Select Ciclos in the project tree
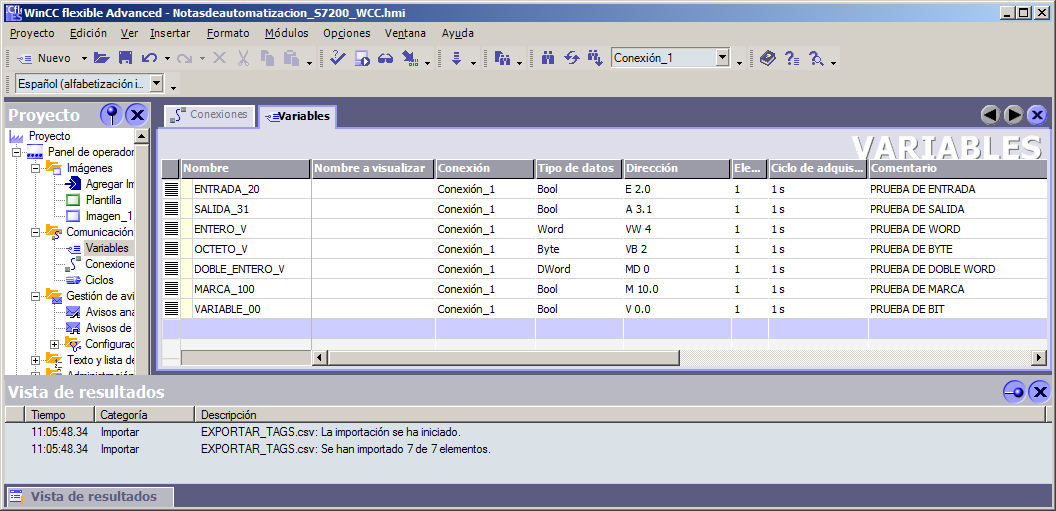Viewport: 1056px width, 511px height. pyautogui.click(x=99, y=280)
